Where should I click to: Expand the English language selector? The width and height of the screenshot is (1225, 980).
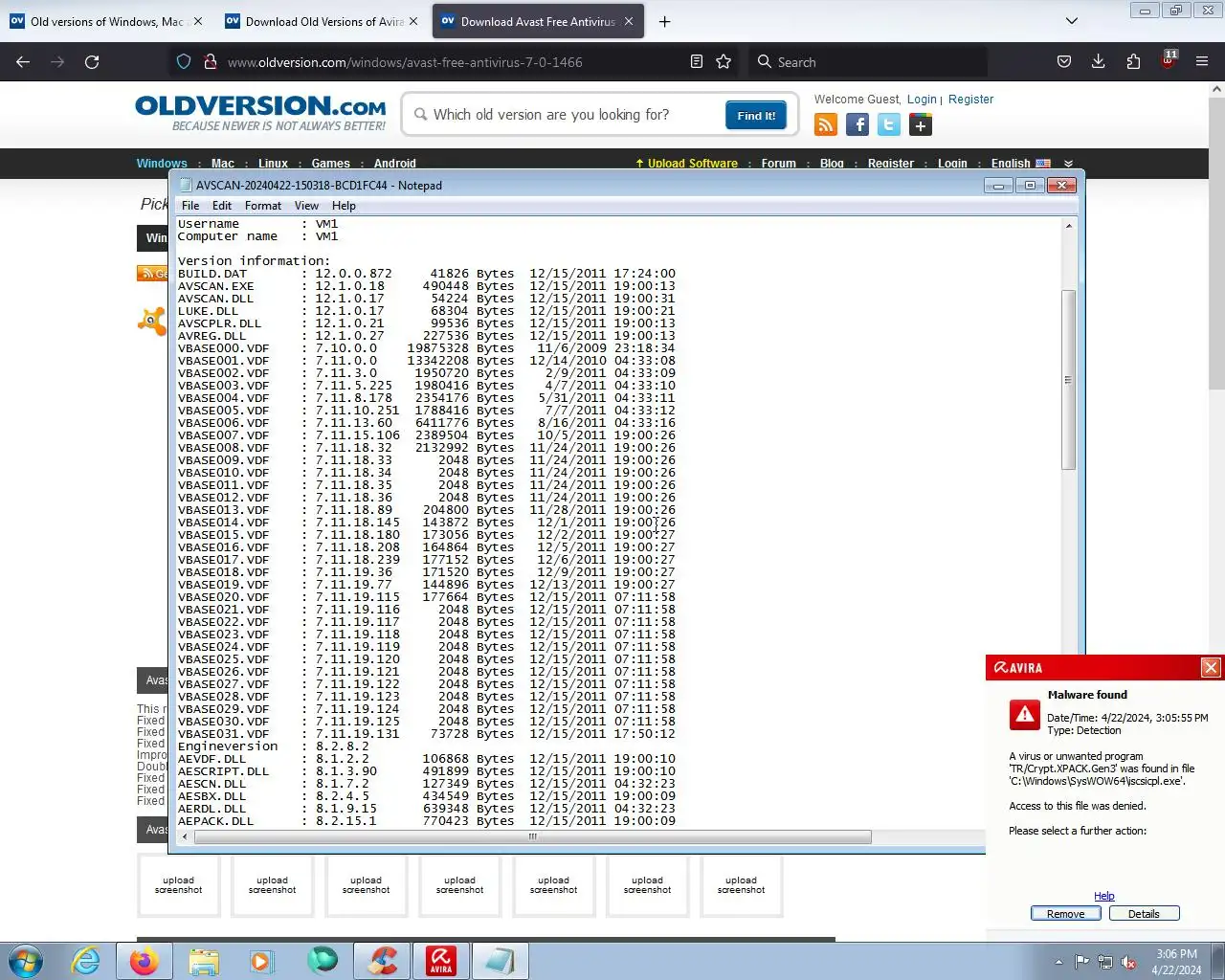click(x=1068, y=164)
